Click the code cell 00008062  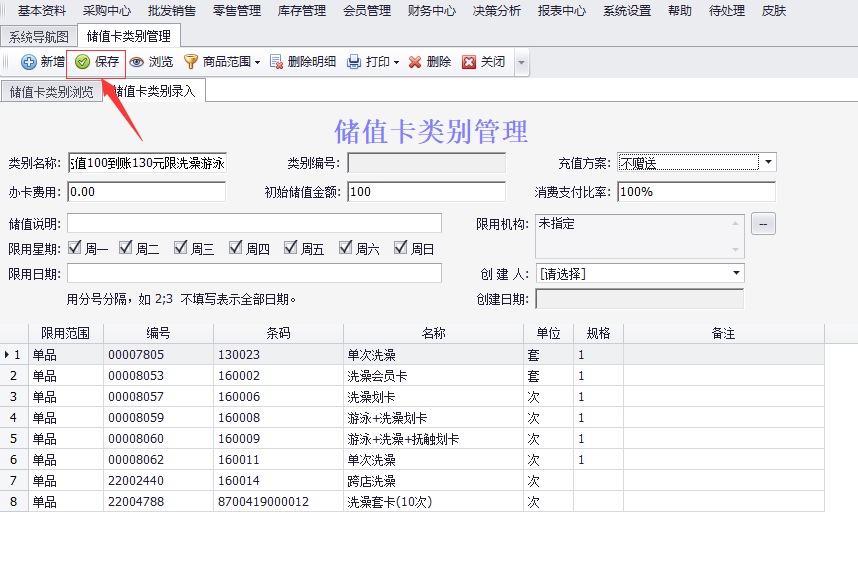coord(158,460)
